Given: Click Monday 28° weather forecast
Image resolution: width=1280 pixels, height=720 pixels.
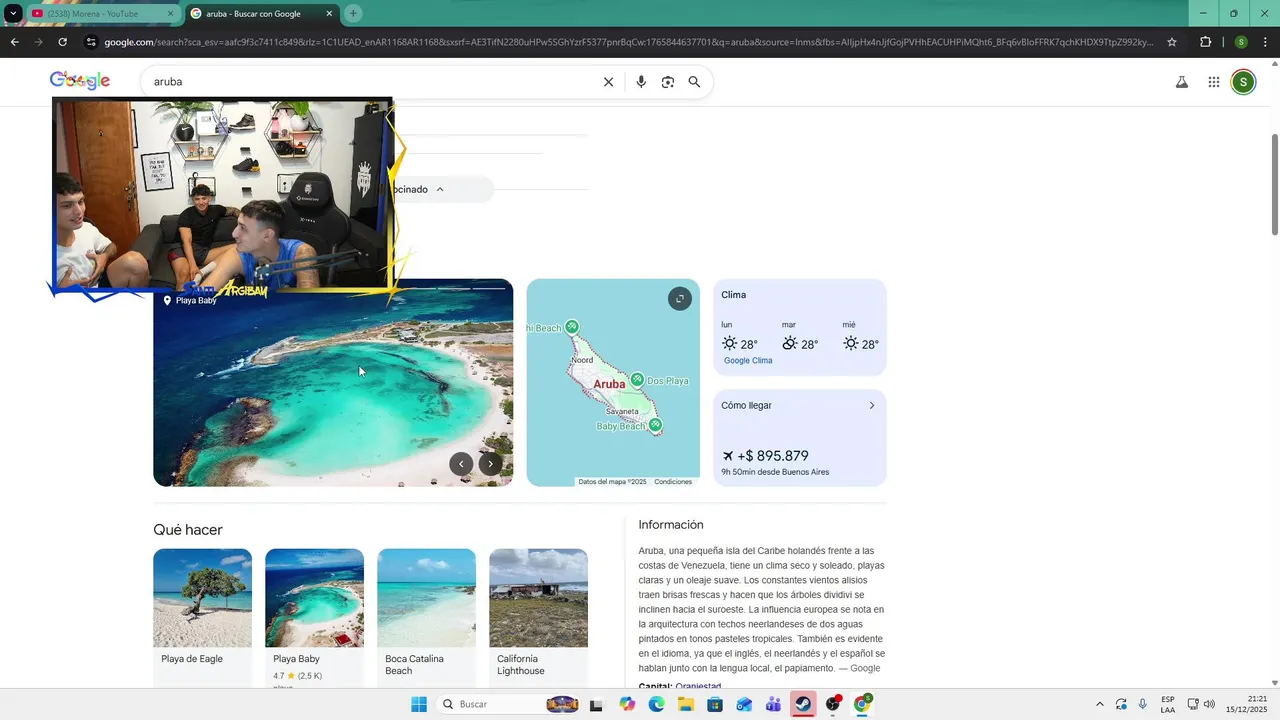Looking at the screenshot, I should pyautogui.click(x=739, y=337).
